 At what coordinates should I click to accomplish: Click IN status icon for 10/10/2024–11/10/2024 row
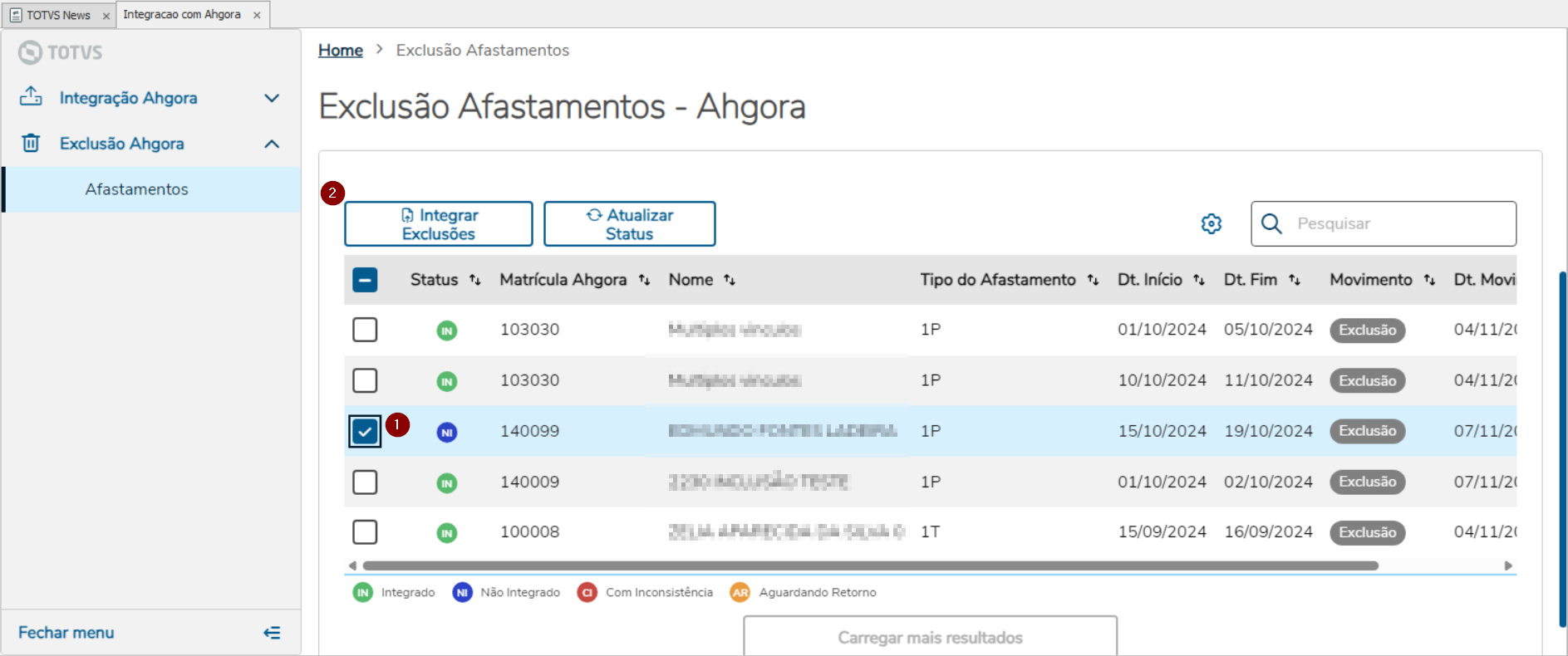[x=447, y=381]
